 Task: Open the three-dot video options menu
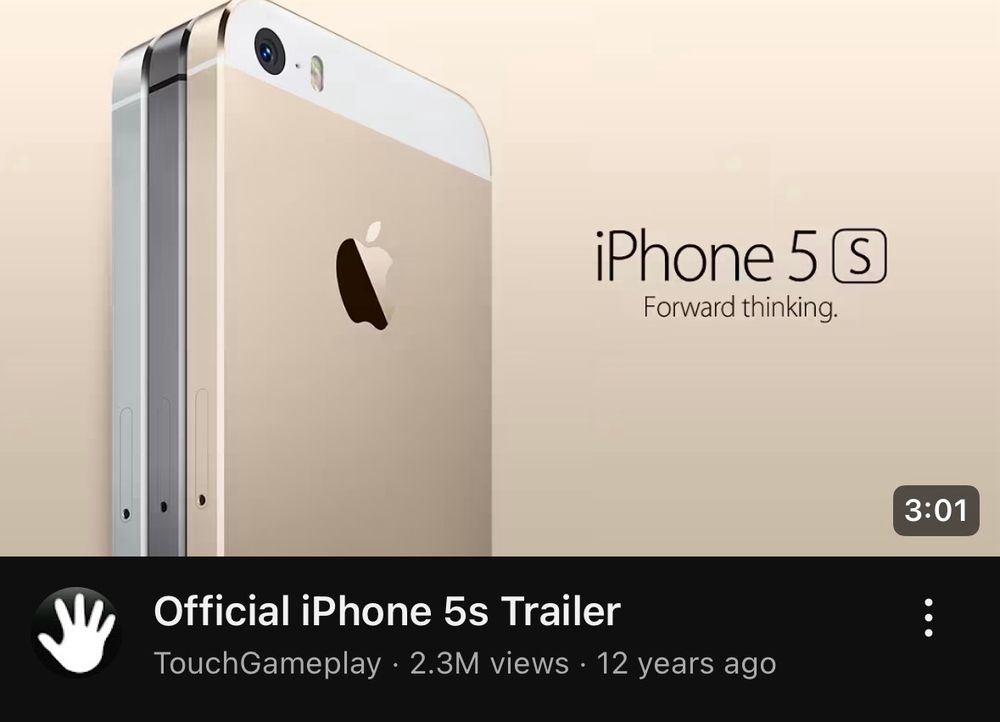point(929,617)
